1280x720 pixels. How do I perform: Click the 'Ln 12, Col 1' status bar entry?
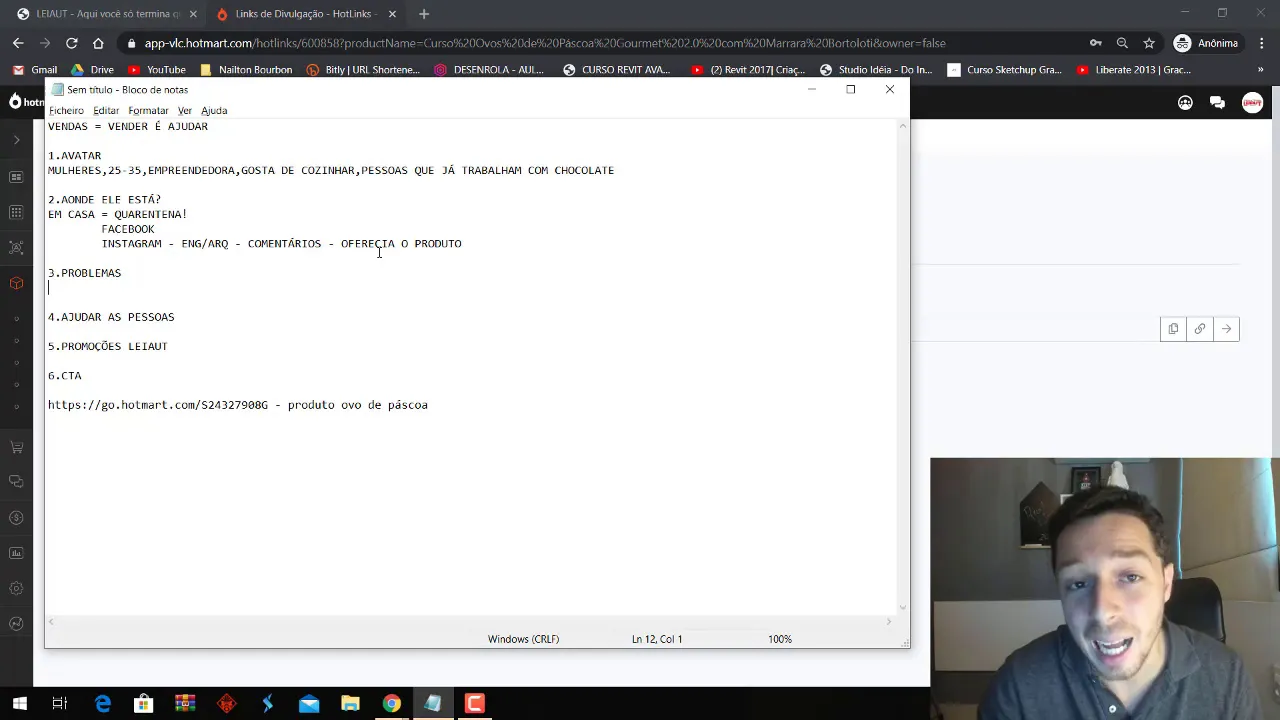click(x=657, y=639)
